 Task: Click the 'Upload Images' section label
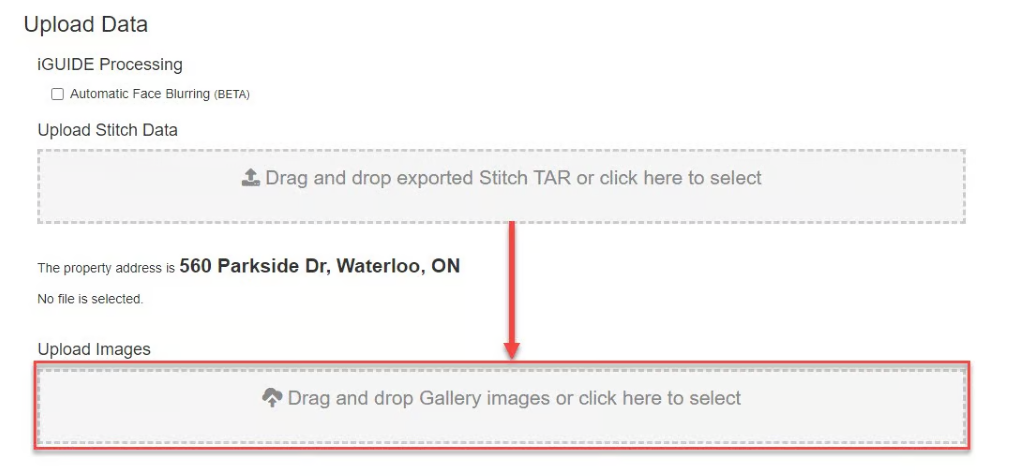coord(94,349)
